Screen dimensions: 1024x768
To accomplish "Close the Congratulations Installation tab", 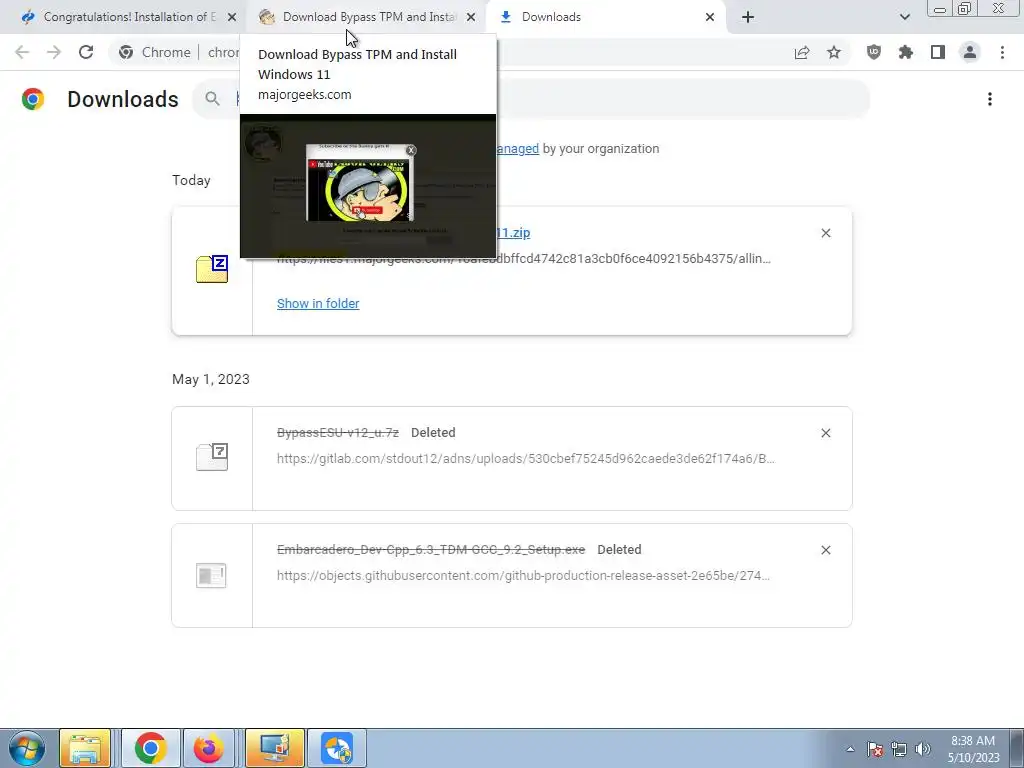I will coord(232,17).
